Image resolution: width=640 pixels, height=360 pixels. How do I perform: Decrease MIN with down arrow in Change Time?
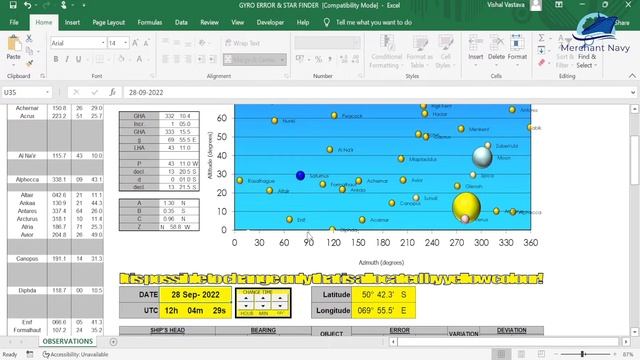tap(263, 305)
